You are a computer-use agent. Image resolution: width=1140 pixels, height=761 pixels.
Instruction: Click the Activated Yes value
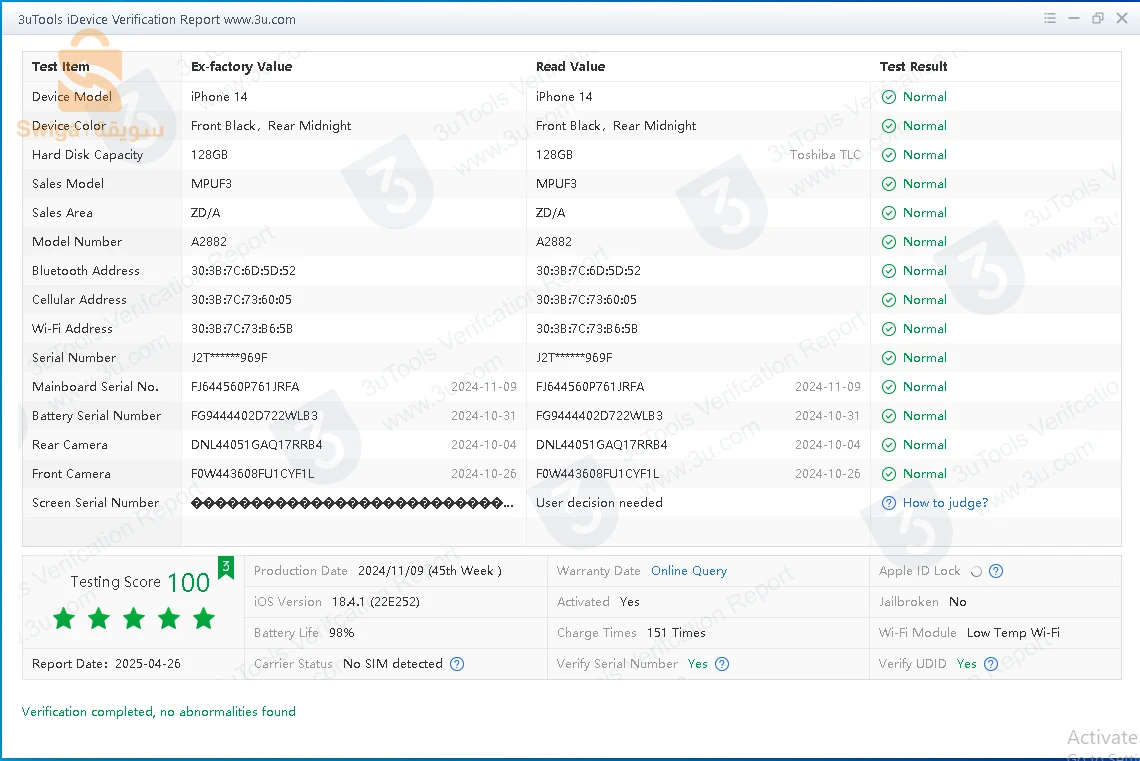(x=630, y=602)
